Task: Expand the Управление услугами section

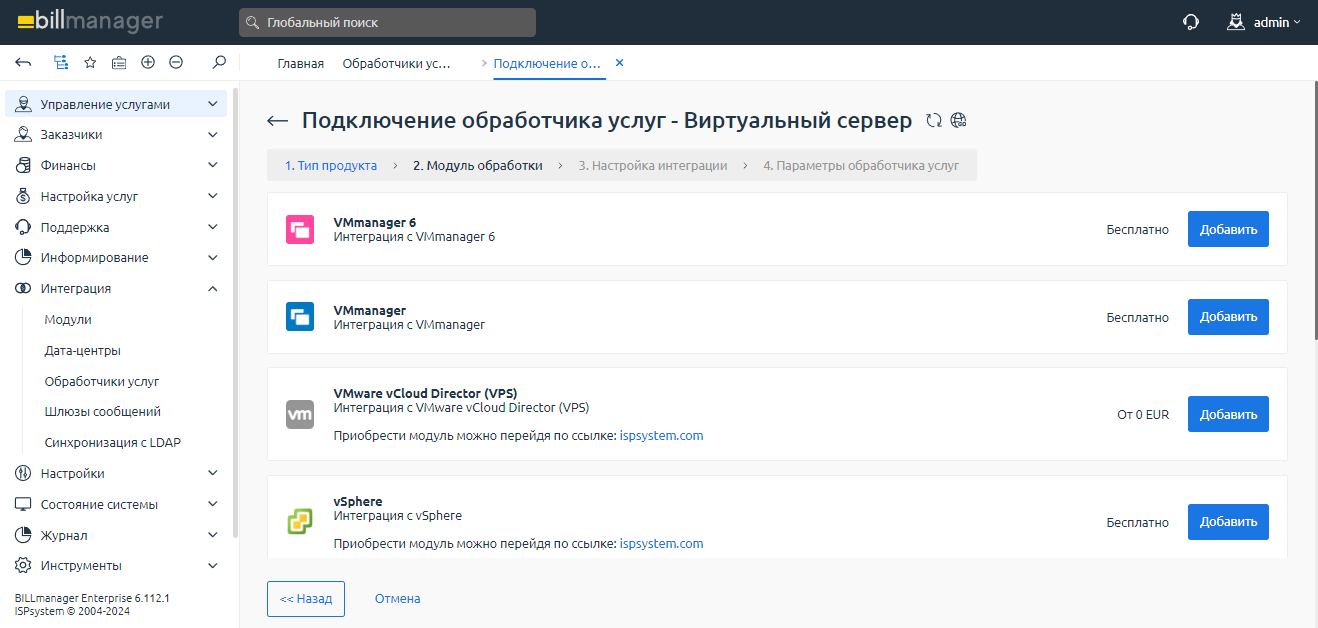Action: click(x=212, y=104)
